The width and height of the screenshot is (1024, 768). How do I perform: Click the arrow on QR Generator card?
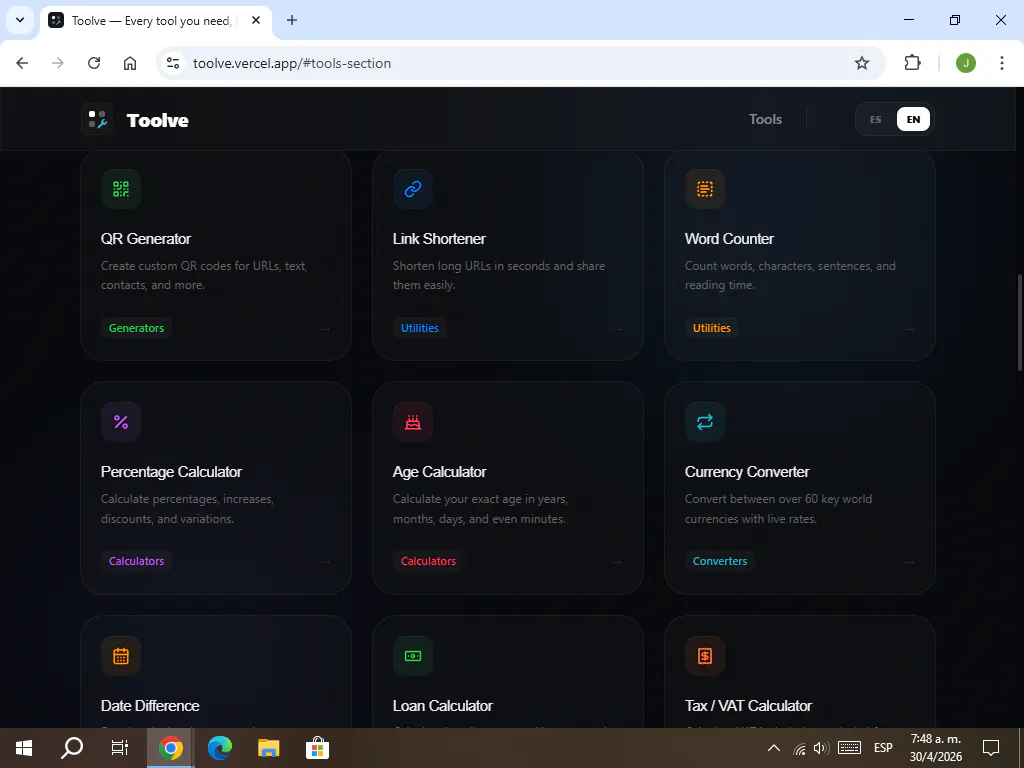(325, 328)
